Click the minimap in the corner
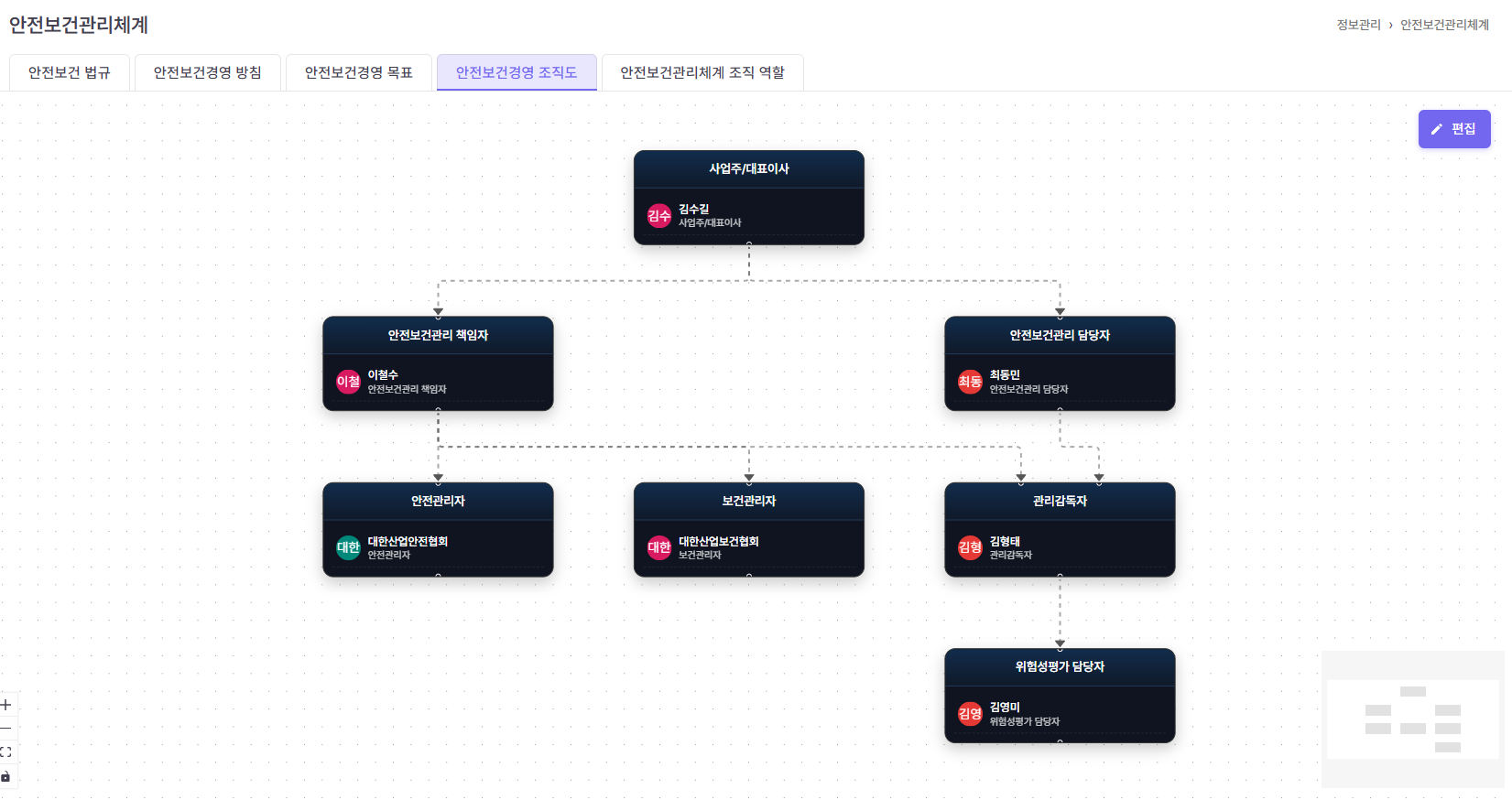 [1412, 719]
